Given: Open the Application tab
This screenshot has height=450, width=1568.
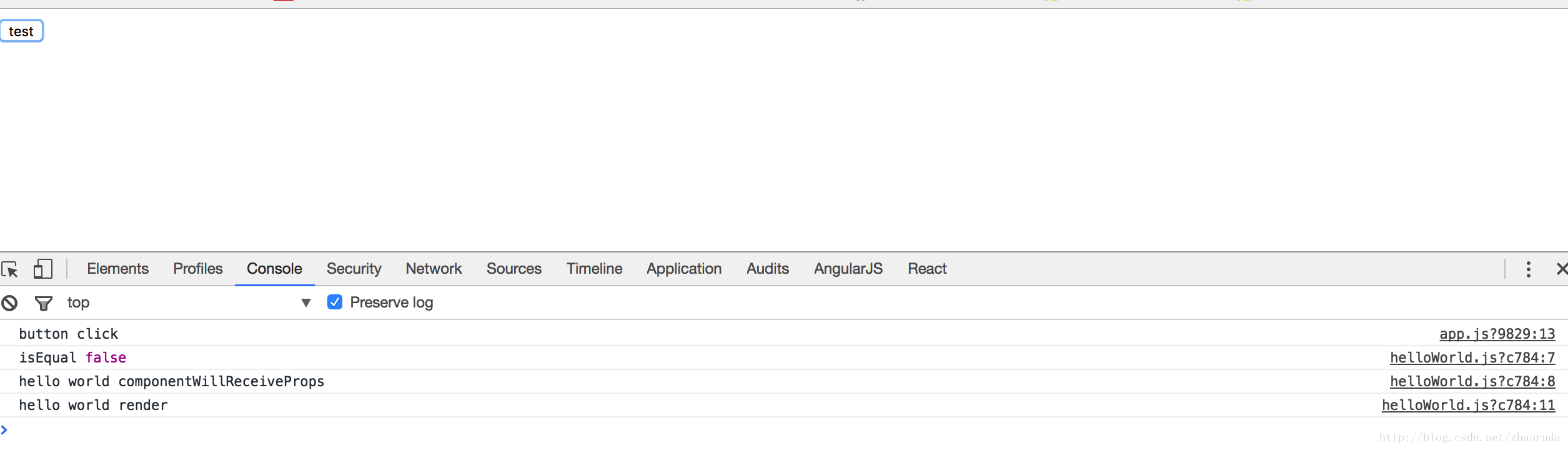Looking at the screenshot, I should pos(684,269).
